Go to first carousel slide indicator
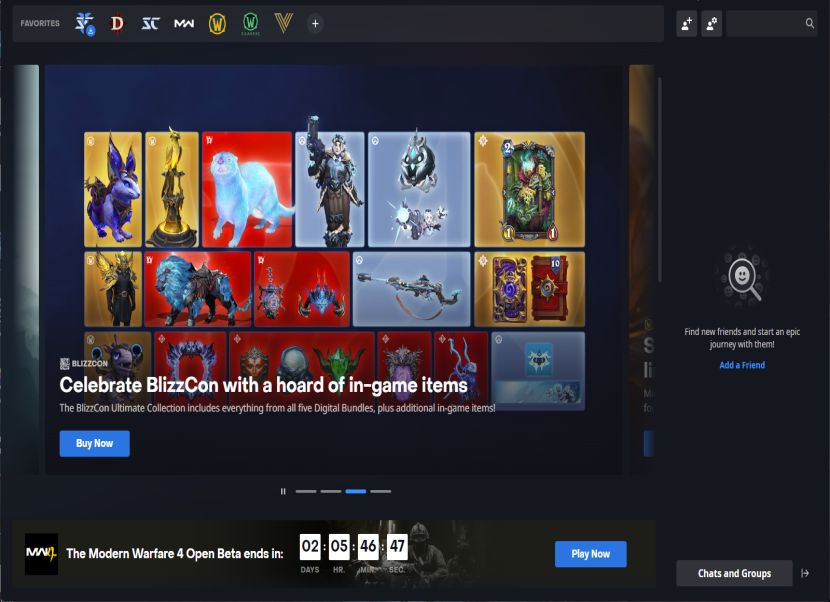Image resolution: width=830 pixels, height=602 pixels. pos(306,491)
